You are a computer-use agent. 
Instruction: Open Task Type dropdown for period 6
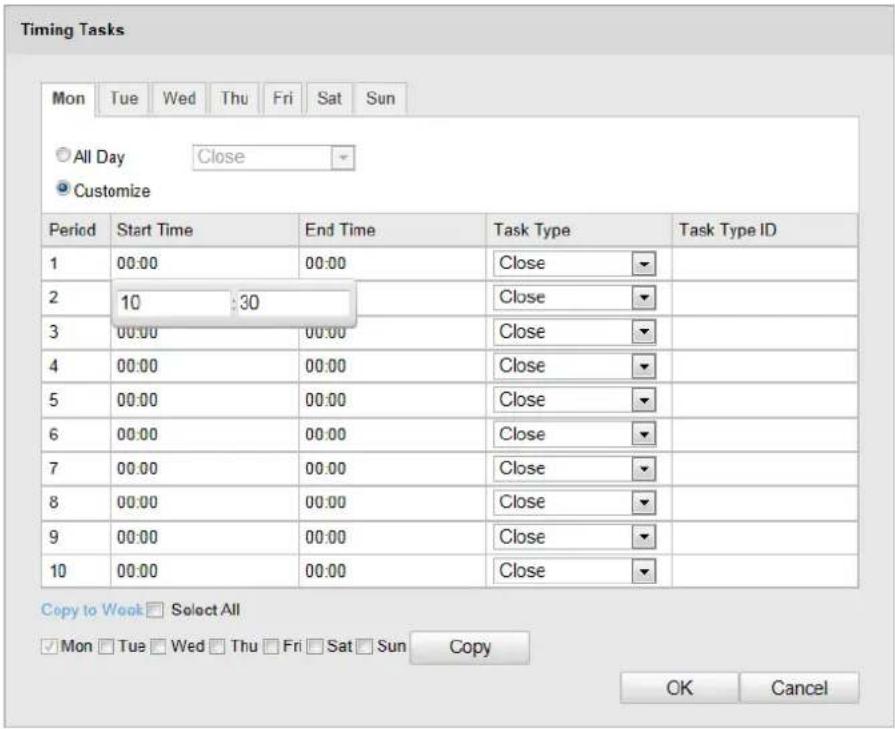(574, 434)
